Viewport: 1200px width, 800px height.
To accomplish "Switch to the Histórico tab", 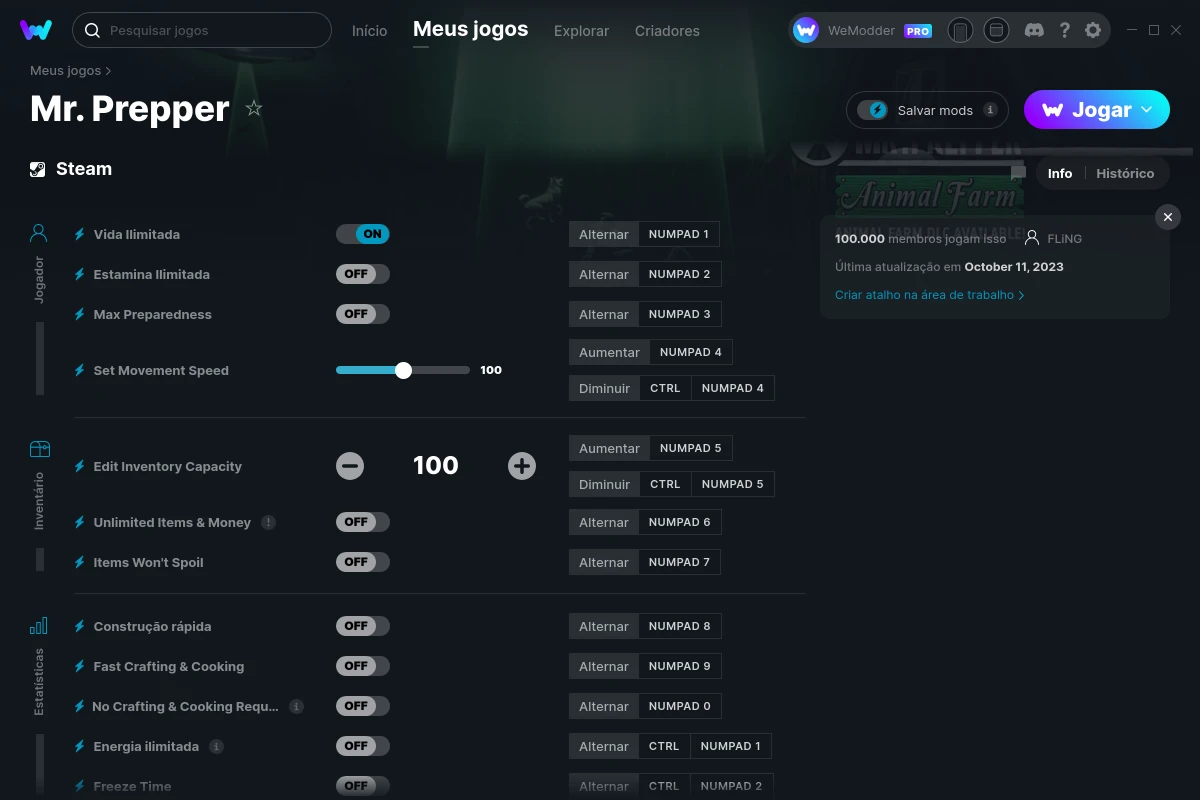I will tap(1125, 173).
